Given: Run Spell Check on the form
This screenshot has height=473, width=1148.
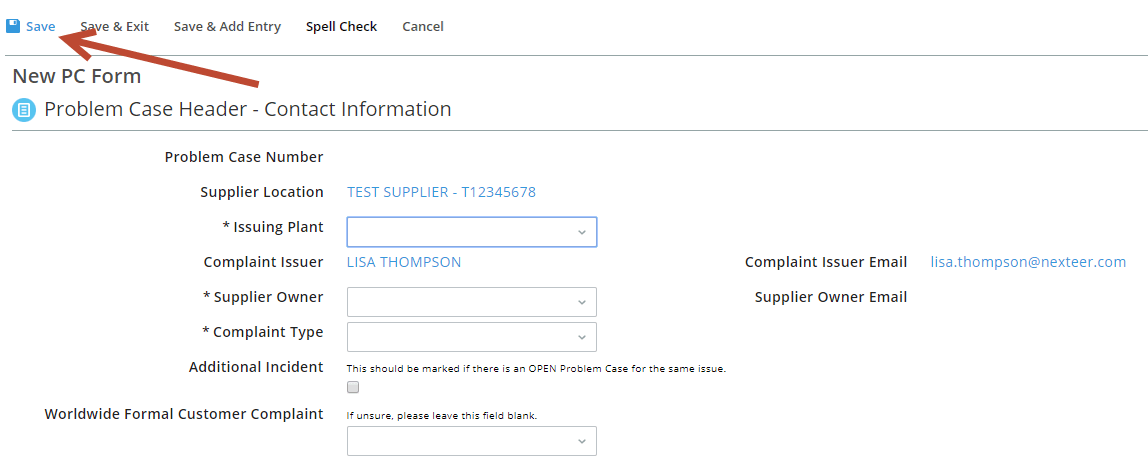Looking at the screenshot, I should point(341,26).
